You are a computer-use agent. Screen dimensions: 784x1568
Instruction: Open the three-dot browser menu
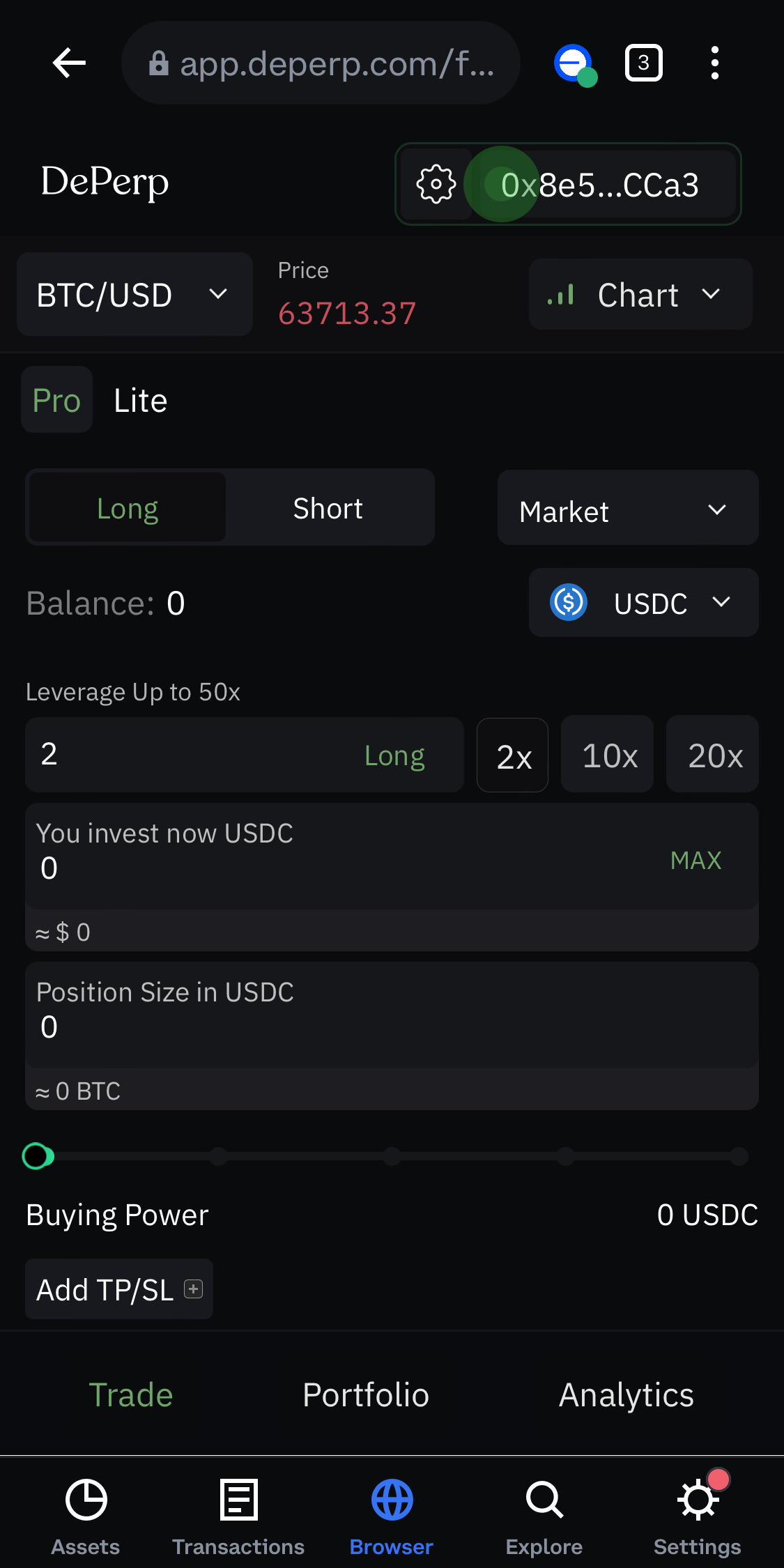714,63
